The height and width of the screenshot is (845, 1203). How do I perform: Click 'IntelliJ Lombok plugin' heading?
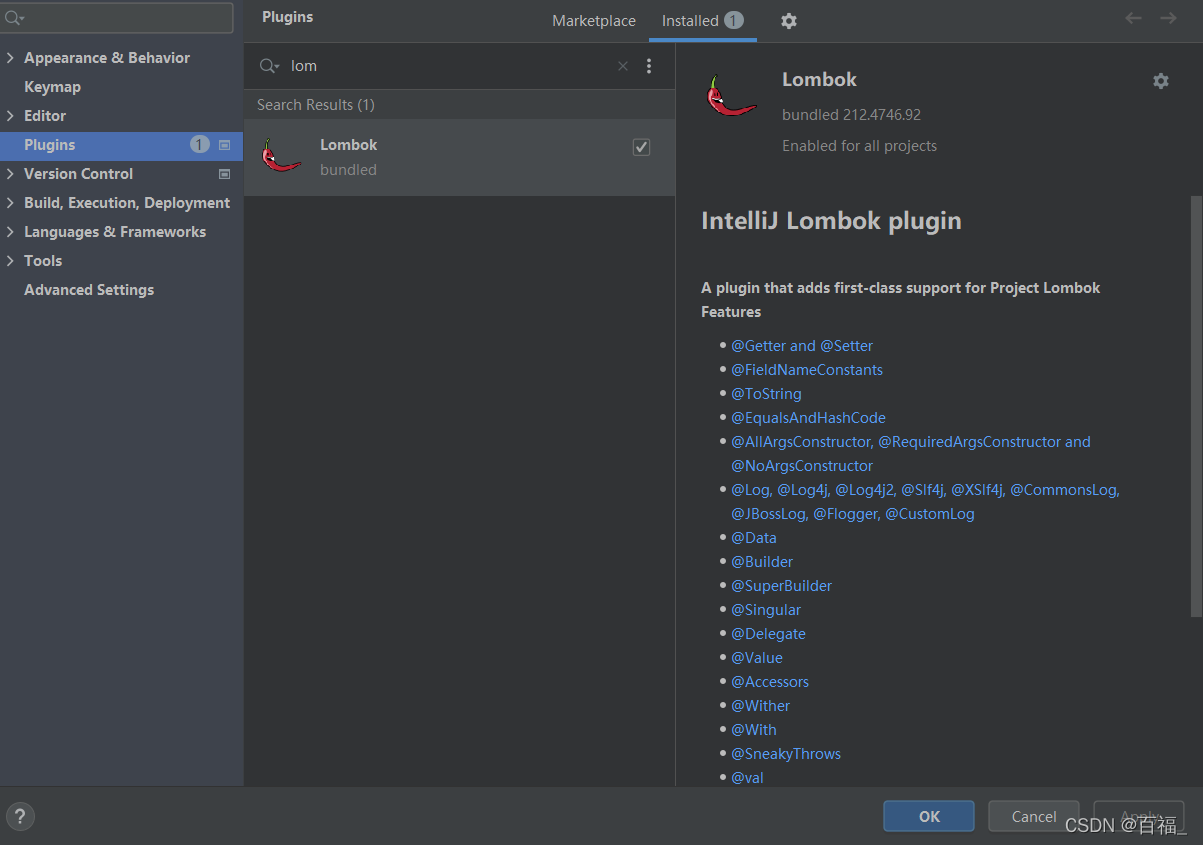click(x=832, y=221)
